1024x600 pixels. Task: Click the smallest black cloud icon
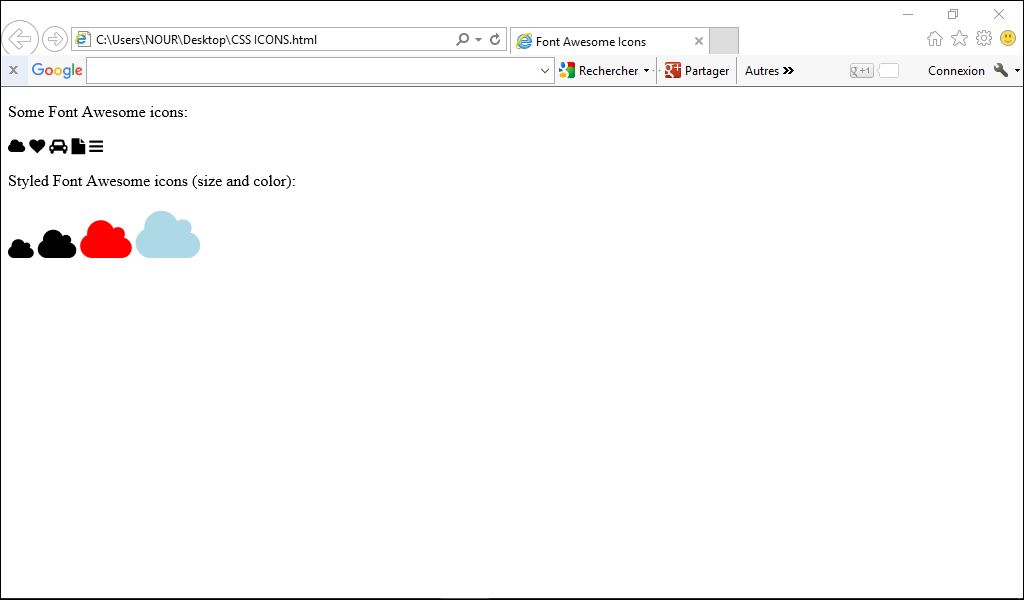(19, 247)
